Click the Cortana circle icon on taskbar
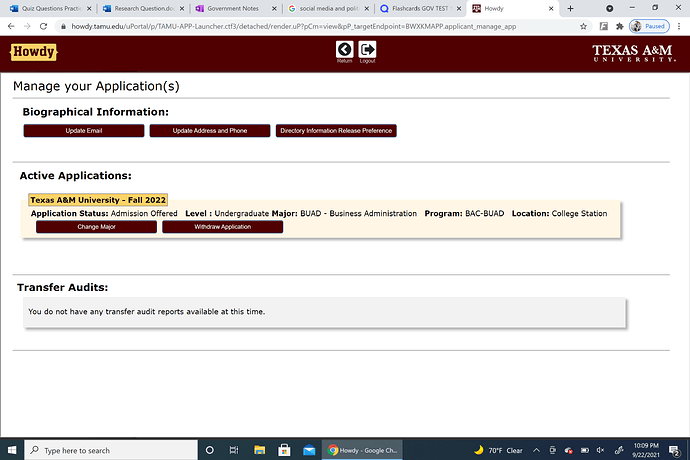The width and height of the screenshot is (690, 460). pyautogui.click(x=210, y=450)
